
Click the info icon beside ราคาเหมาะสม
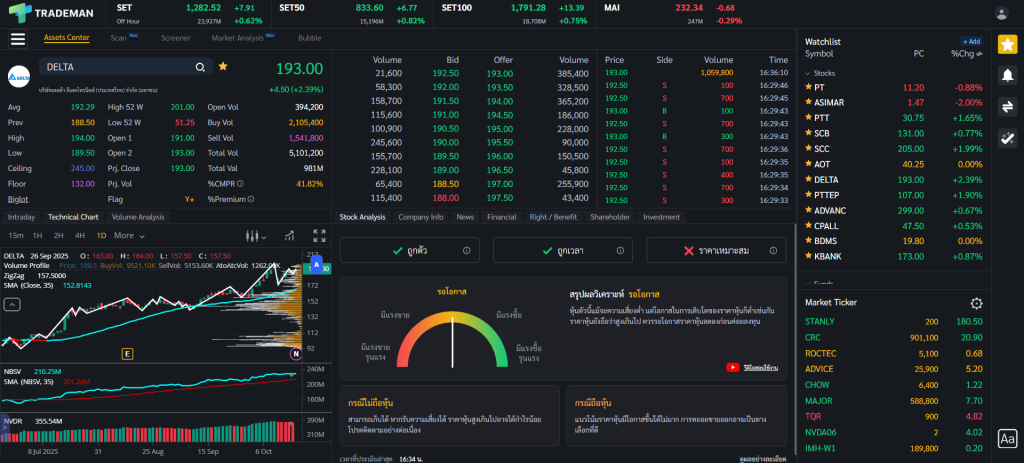tap(773, 250)
